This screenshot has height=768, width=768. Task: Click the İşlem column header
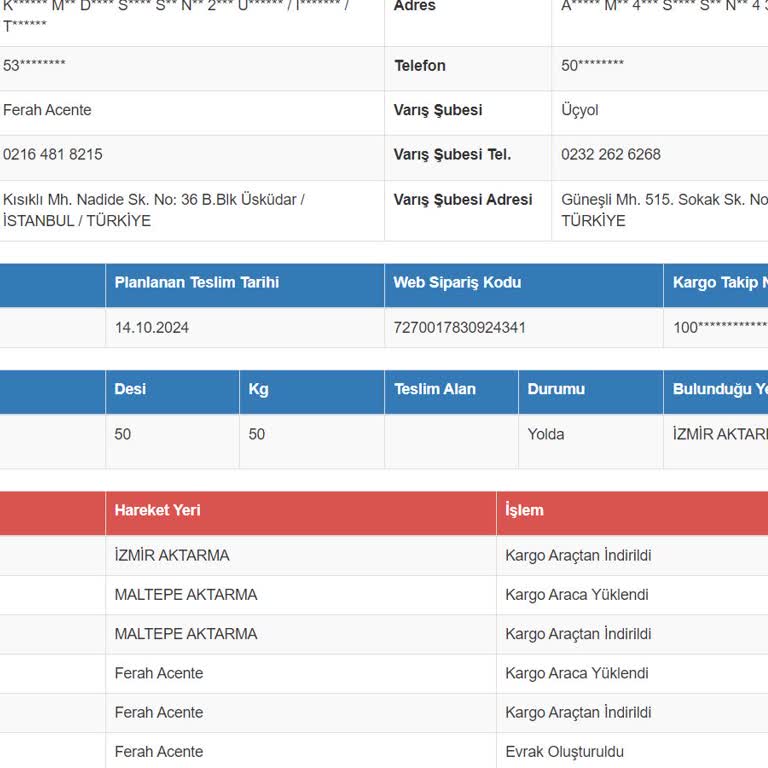524,510
